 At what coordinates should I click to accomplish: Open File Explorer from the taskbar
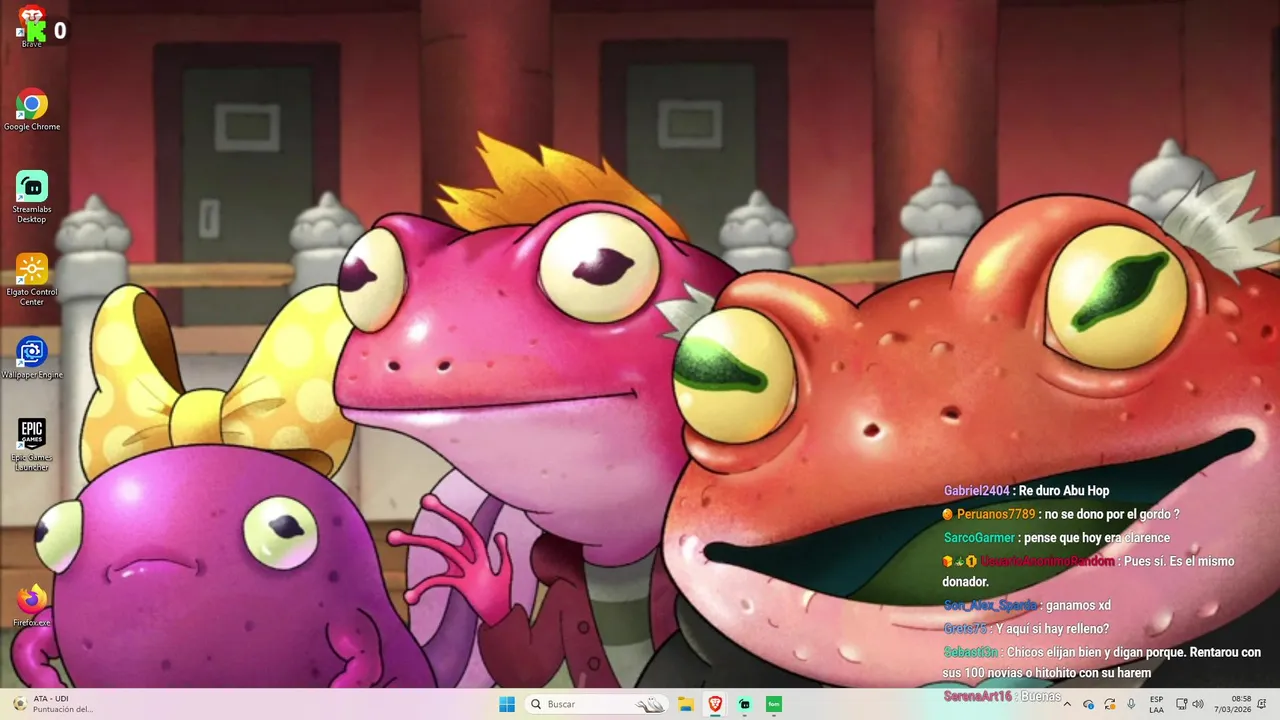point(686,704)
